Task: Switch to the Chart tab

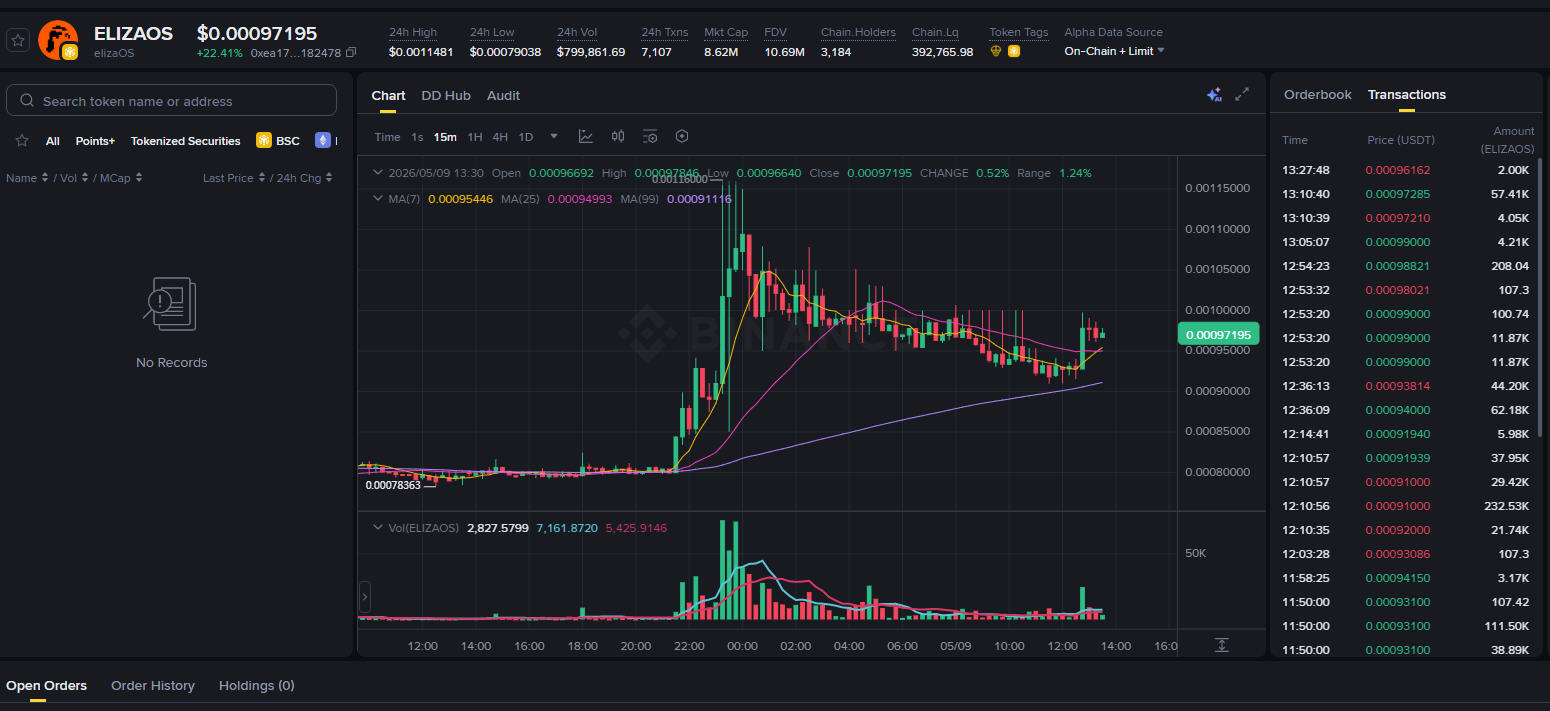Action: tap(388, 95)
